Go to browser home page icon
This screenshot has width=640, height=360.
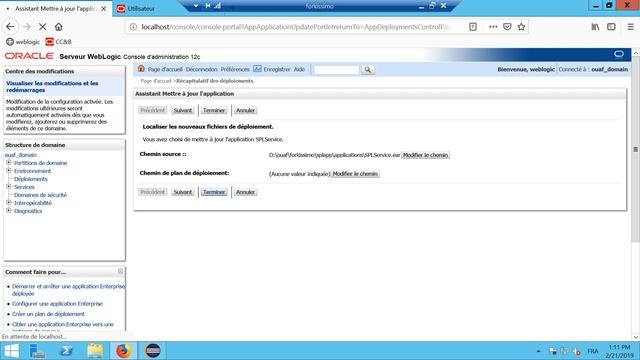pos(59,27)
